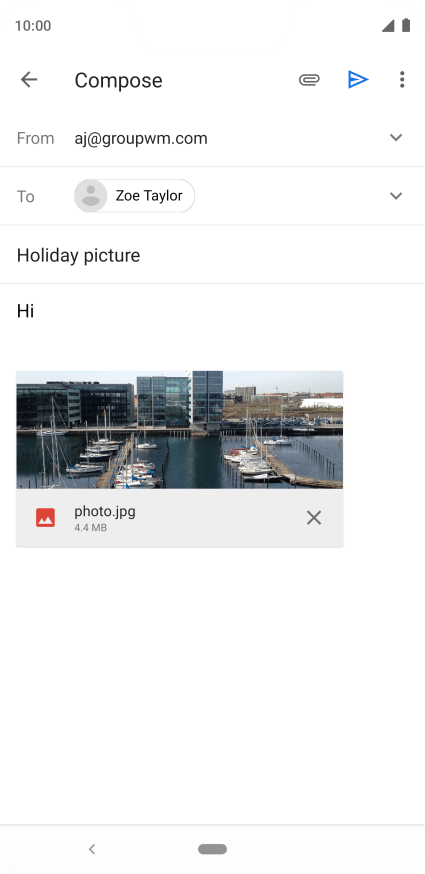This screenshot has height=874, width=425.
Task: Select the Zoe Taylor recipient chip
Action: pos(134,196)
